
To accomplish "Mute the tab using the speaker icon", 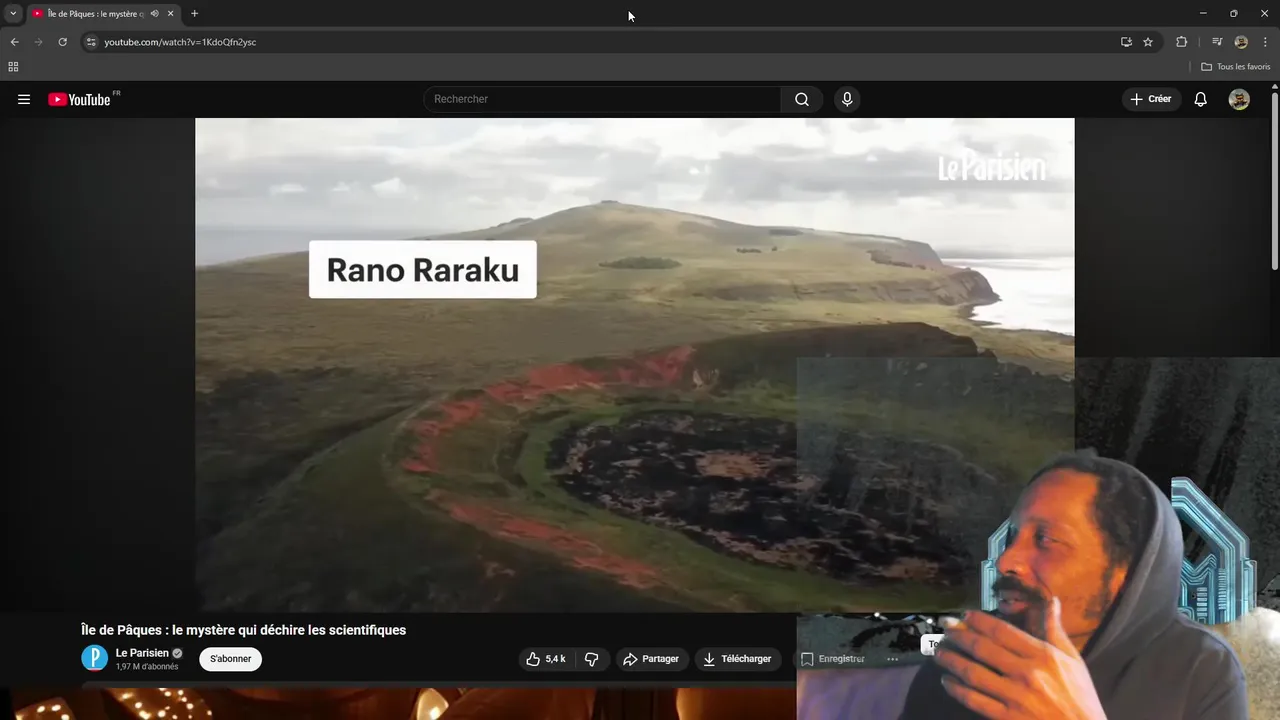I will (154, 14).
